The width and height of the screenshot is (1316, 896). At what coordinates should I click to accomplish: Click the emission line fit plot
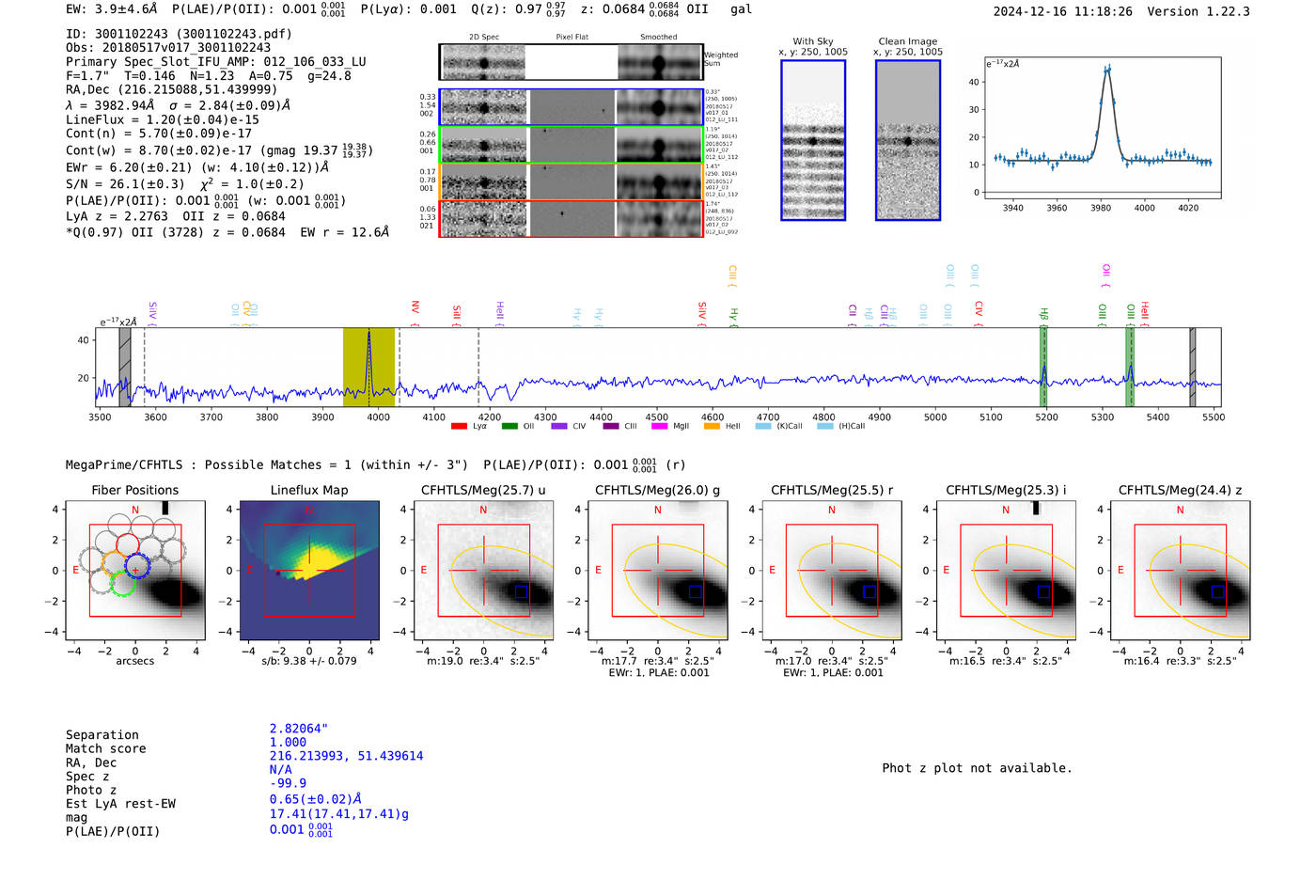(x=1102, y=128)
